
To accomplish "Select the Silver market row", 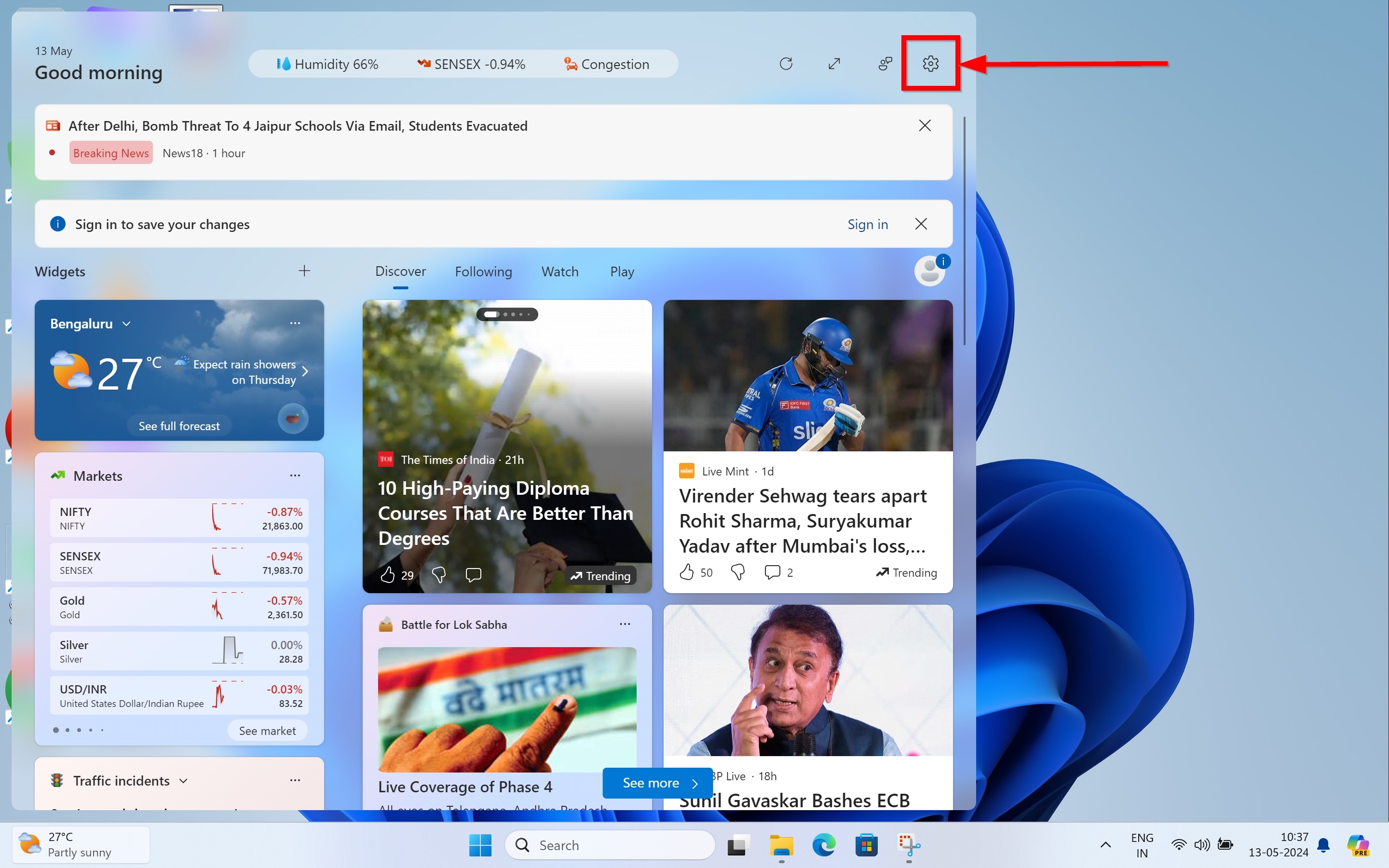I will pyautogui.click(x=179, y=651).
